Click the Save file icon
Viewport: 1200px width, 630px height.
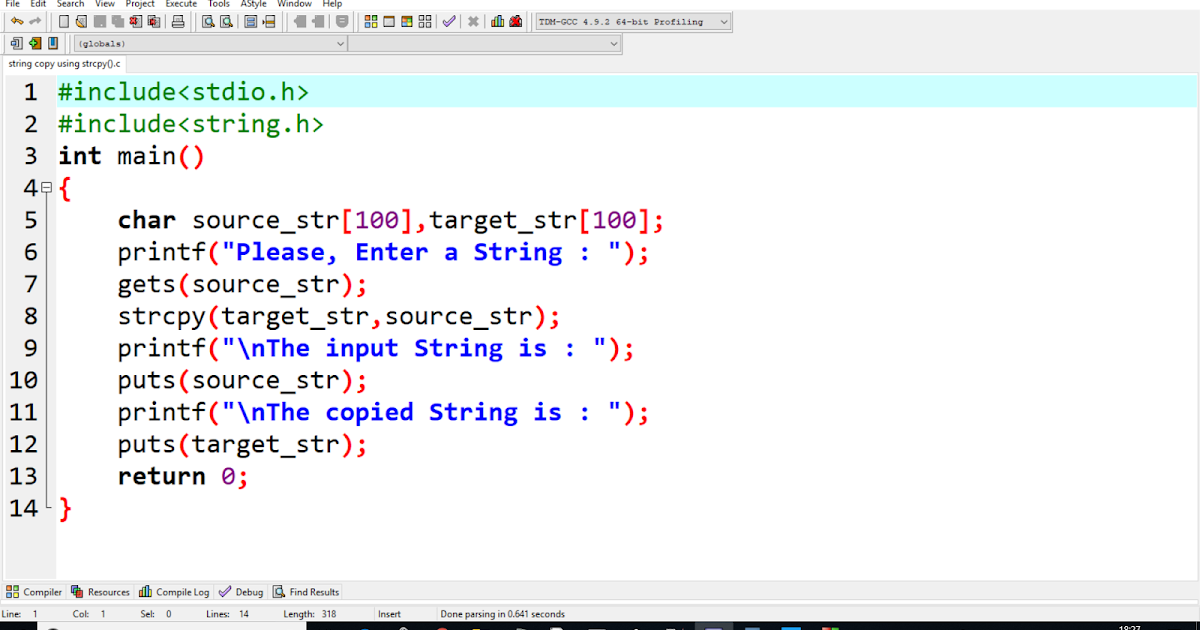tap(102, 21)
